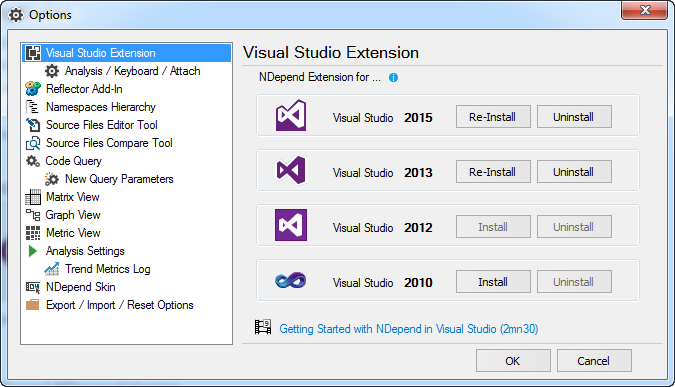Click the Visual Studio 2010 infinity logo
This screenshot has height=387, width=675.
tap(291, 281)
